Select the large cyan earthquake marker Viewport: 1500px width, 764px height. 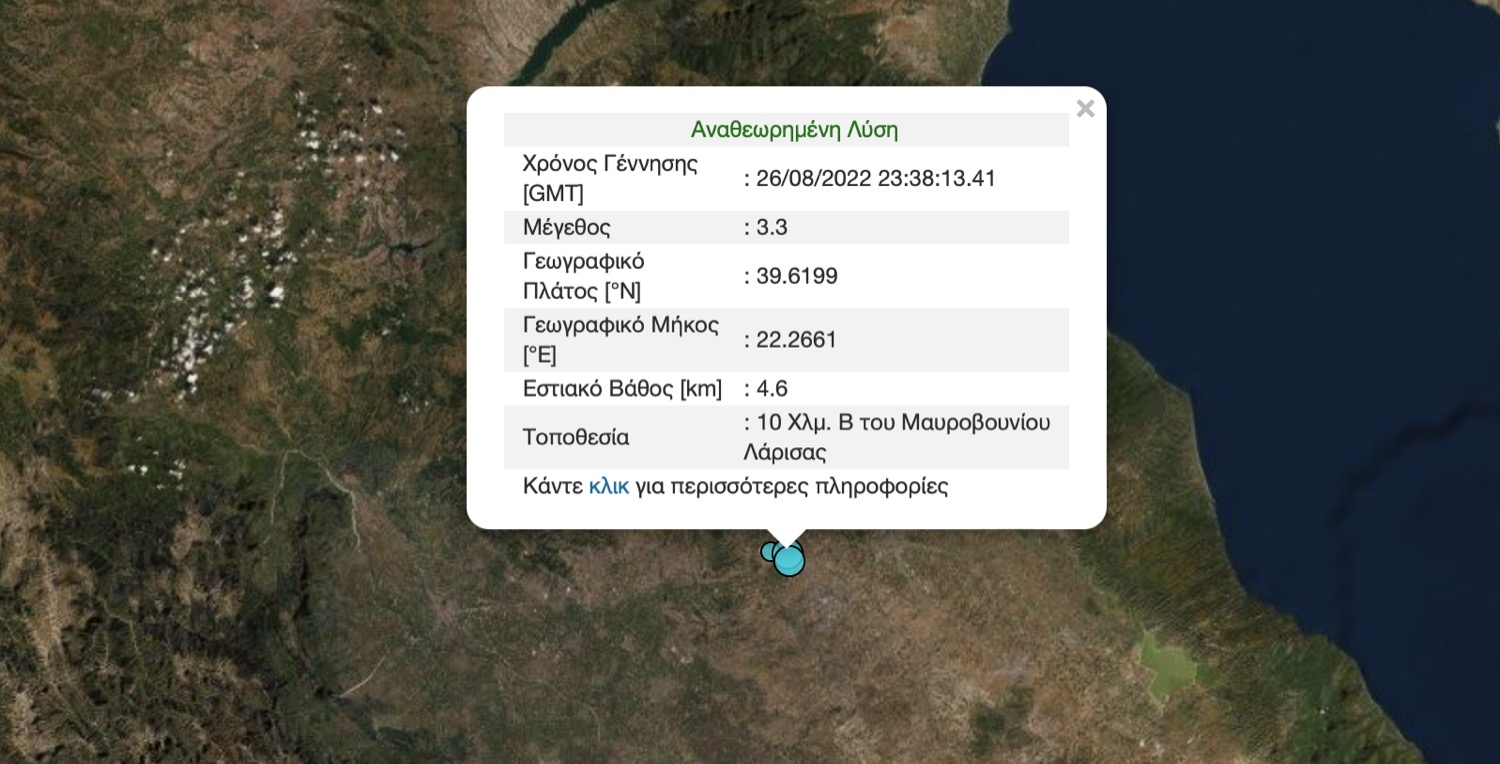[x=789, y=561]
